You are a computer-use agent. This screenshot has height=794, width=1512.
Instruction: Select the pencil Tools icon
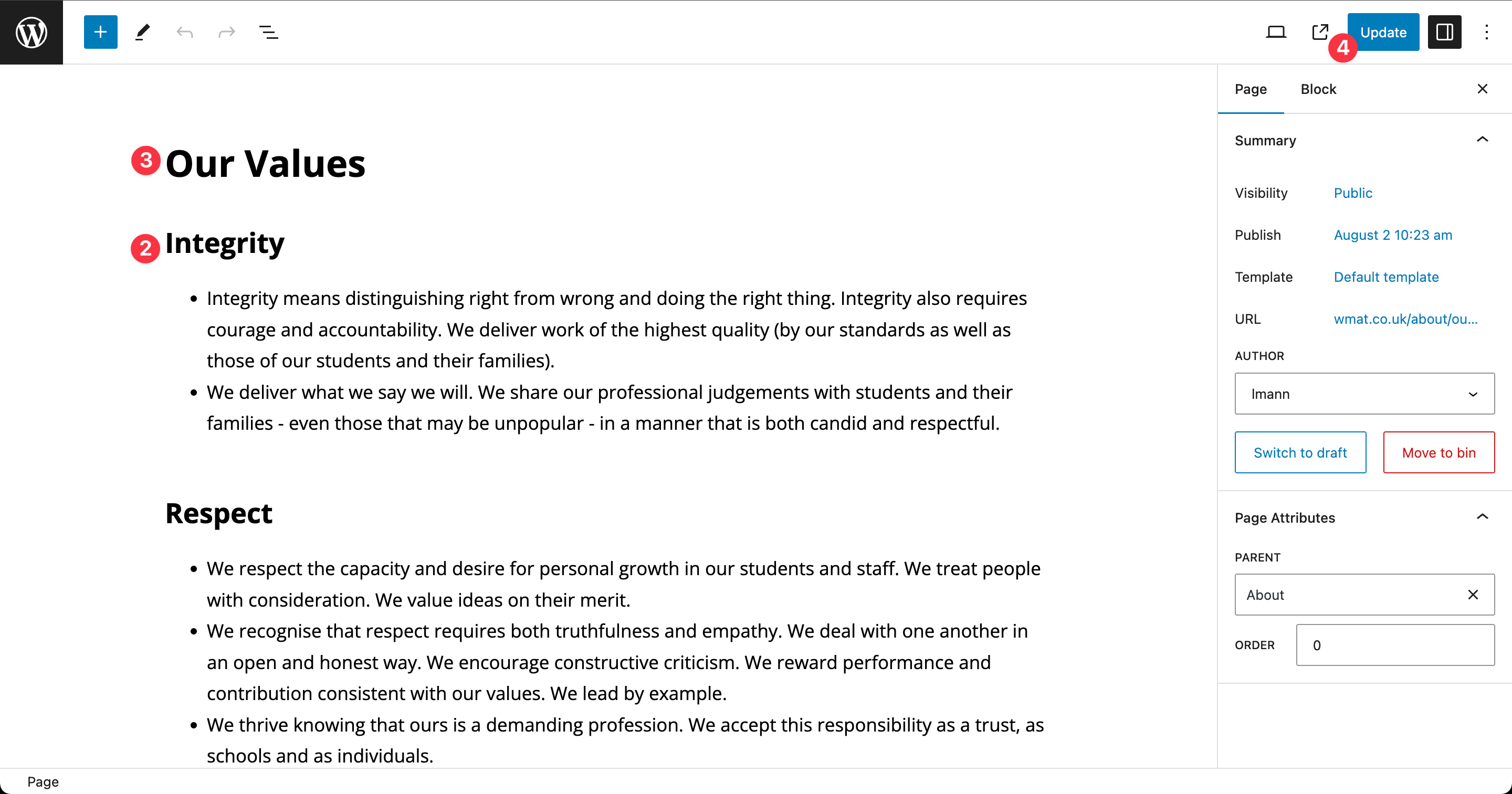tap(143, 33)
